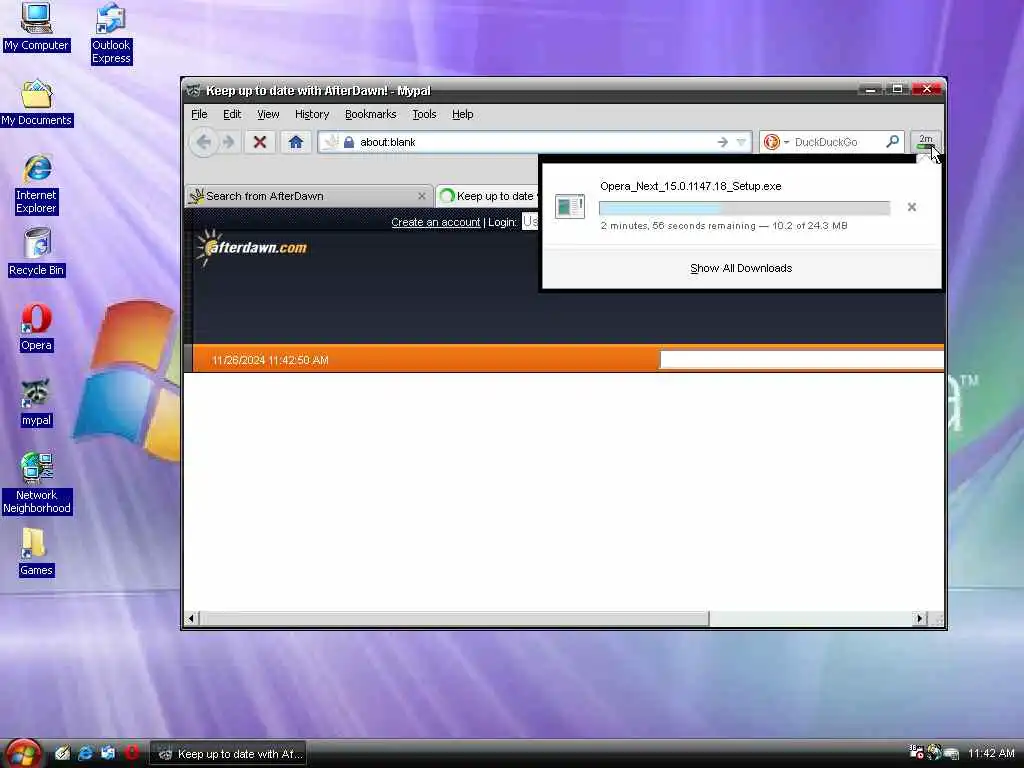Click the Opera download progress bar
The width and height of the screenshot is (1024, 768).
744,208
